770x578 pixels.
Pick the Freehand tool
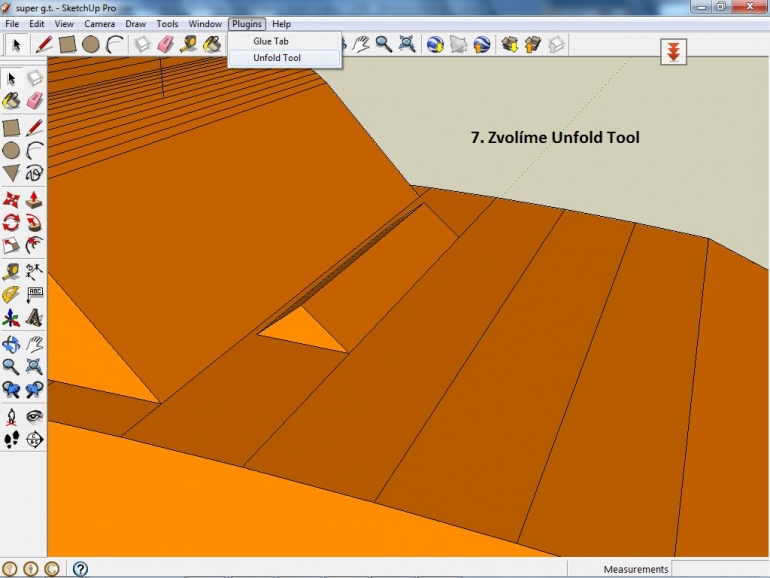34,173
